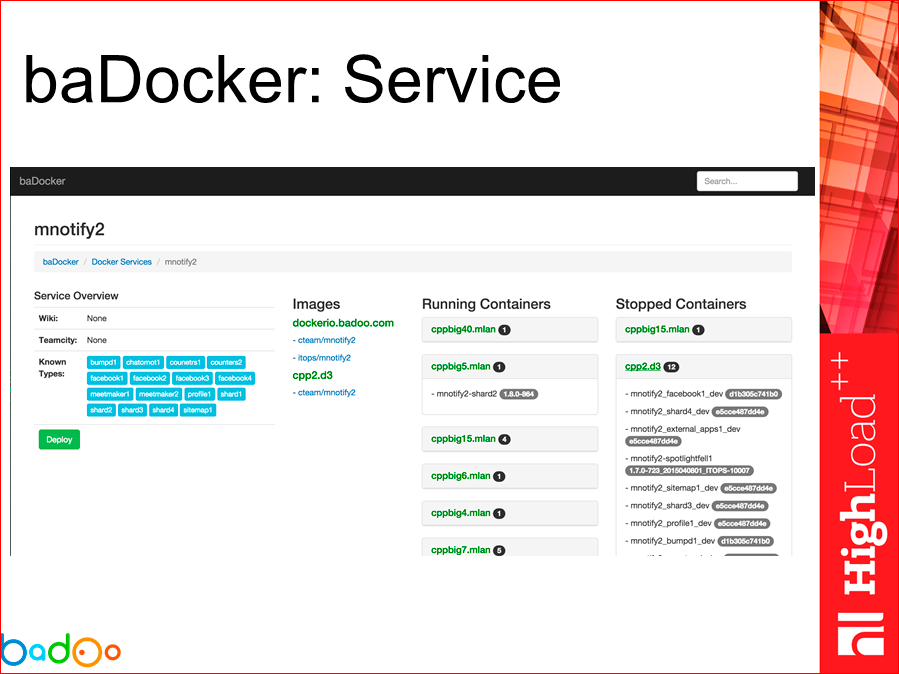Click the counters2 type badge
The width and height of the screenshot is (899, 674).
227,362
